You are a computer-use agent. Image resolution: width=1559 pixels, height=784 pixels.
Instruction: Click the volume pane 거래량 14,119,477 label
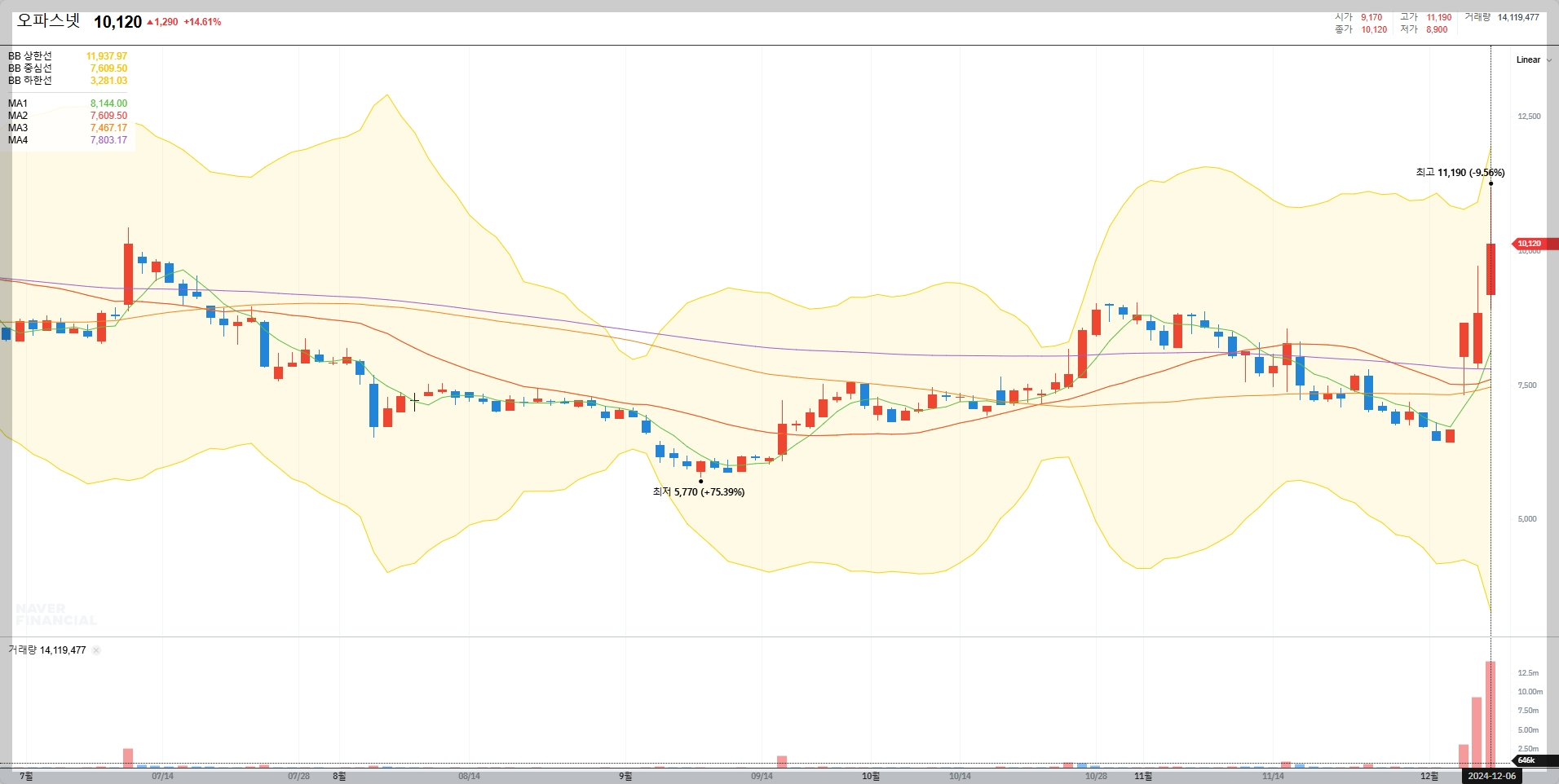[46, 650]
